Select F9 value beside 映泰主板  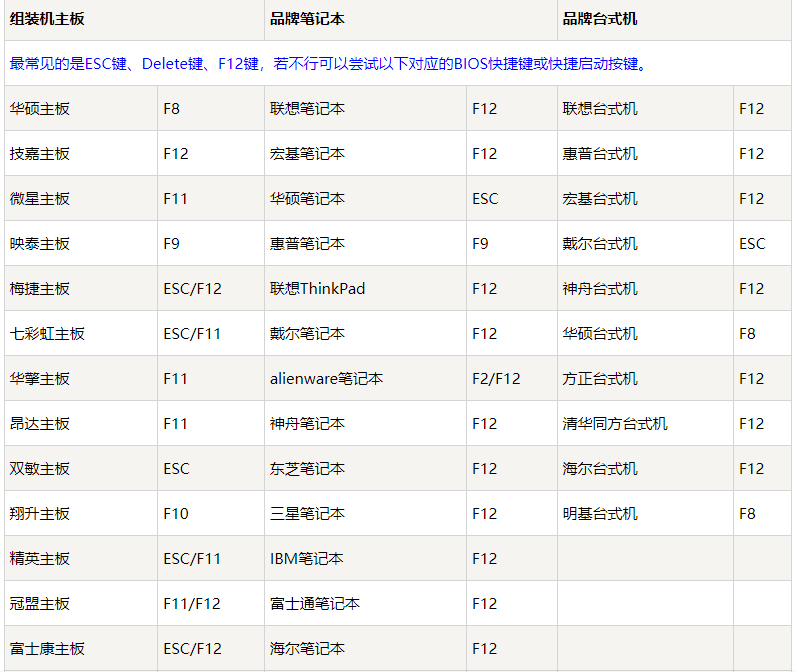(x=172, y=244)
